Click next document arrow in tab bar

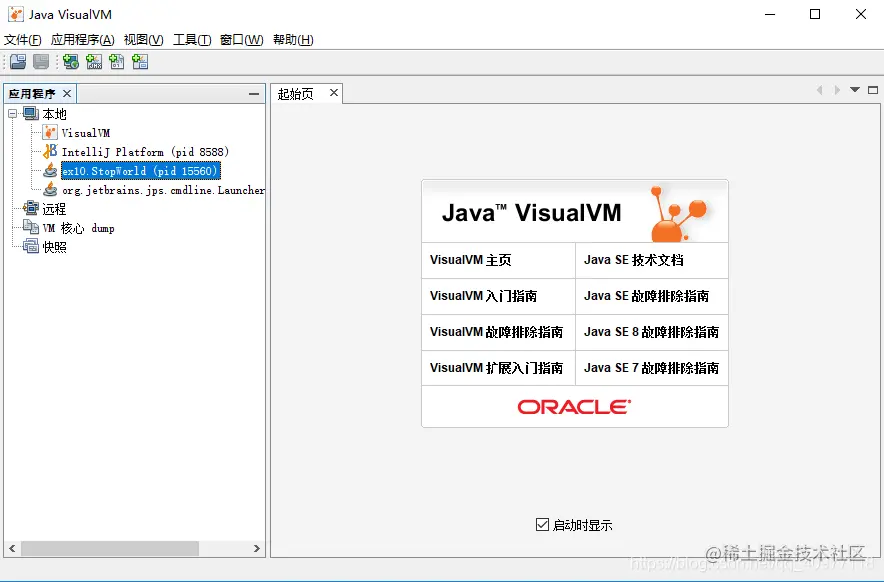(x=837, y=90)
